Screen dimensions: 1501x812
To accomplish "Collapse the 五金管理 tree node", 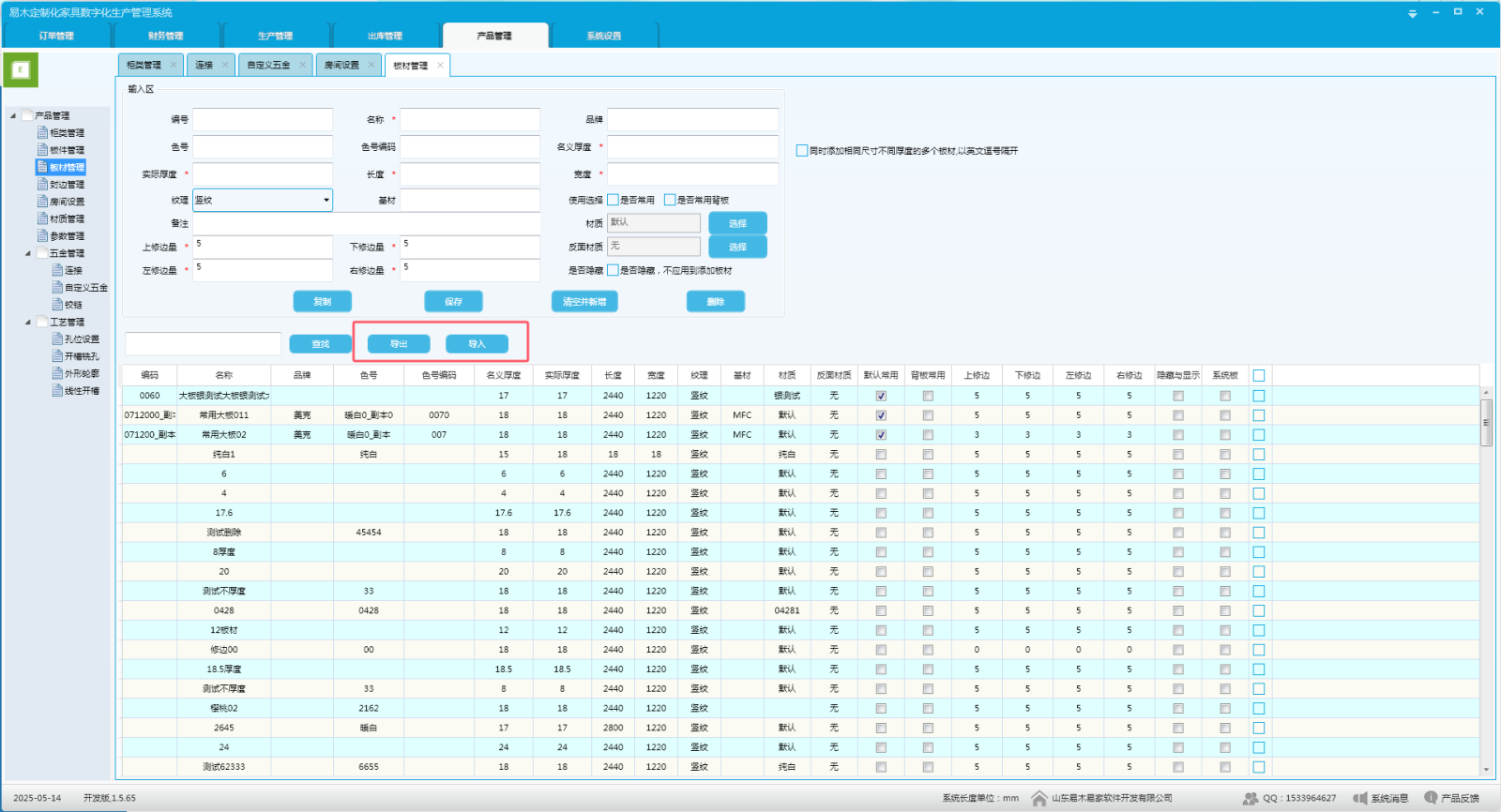I will click(27, 253).
